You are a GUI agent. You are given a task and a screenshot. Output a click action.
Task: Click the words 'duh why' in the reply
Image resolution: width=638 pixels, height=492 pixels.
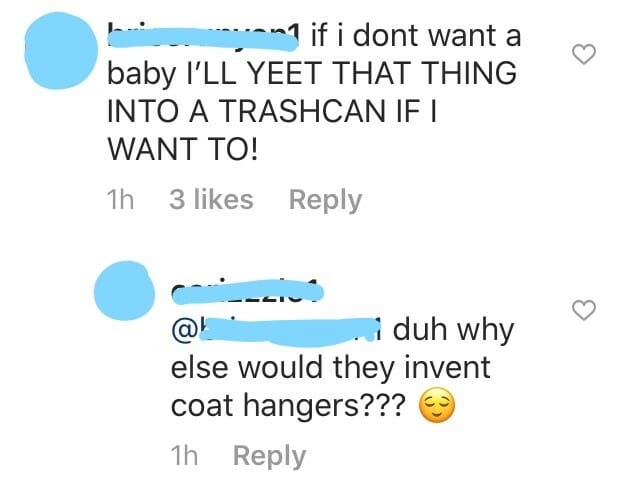pyautogui.click(x=453, y=330)
